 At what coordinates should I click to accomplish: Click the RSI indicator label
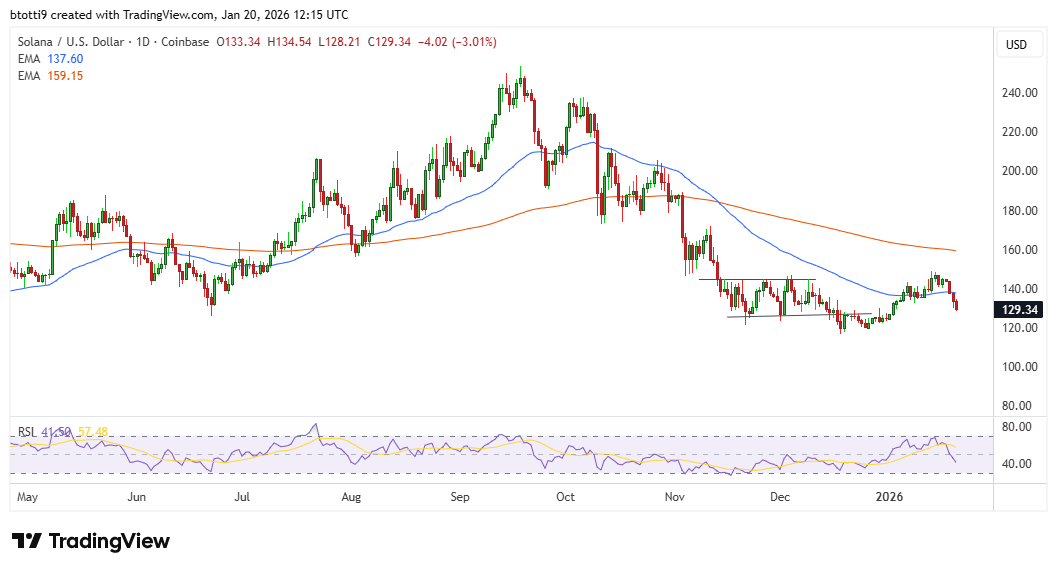click(x=26, y=432)
